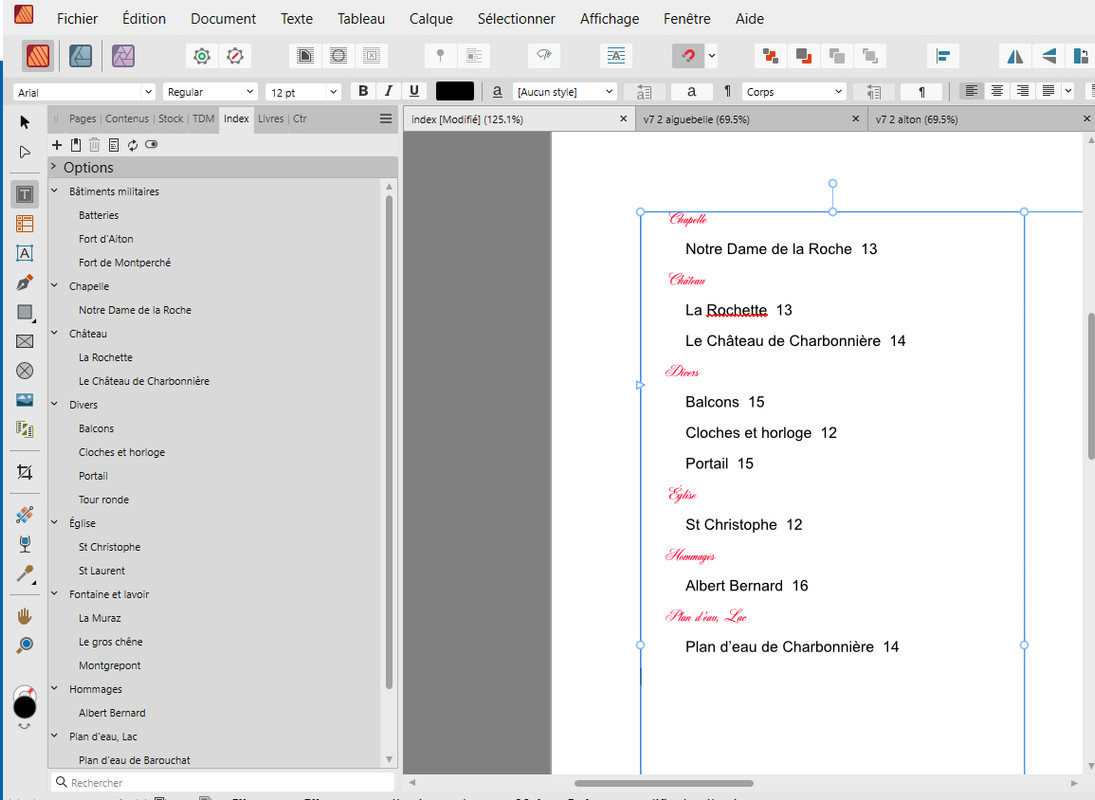Switch to the TDM panel tab
1095x800 pixels.
[x=203, y=119]
